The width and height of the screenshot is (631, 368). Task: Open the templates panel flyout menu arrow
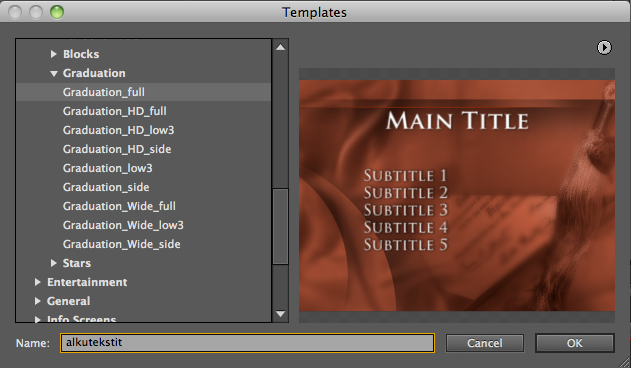pyautogui.click(x=604, y=48)
